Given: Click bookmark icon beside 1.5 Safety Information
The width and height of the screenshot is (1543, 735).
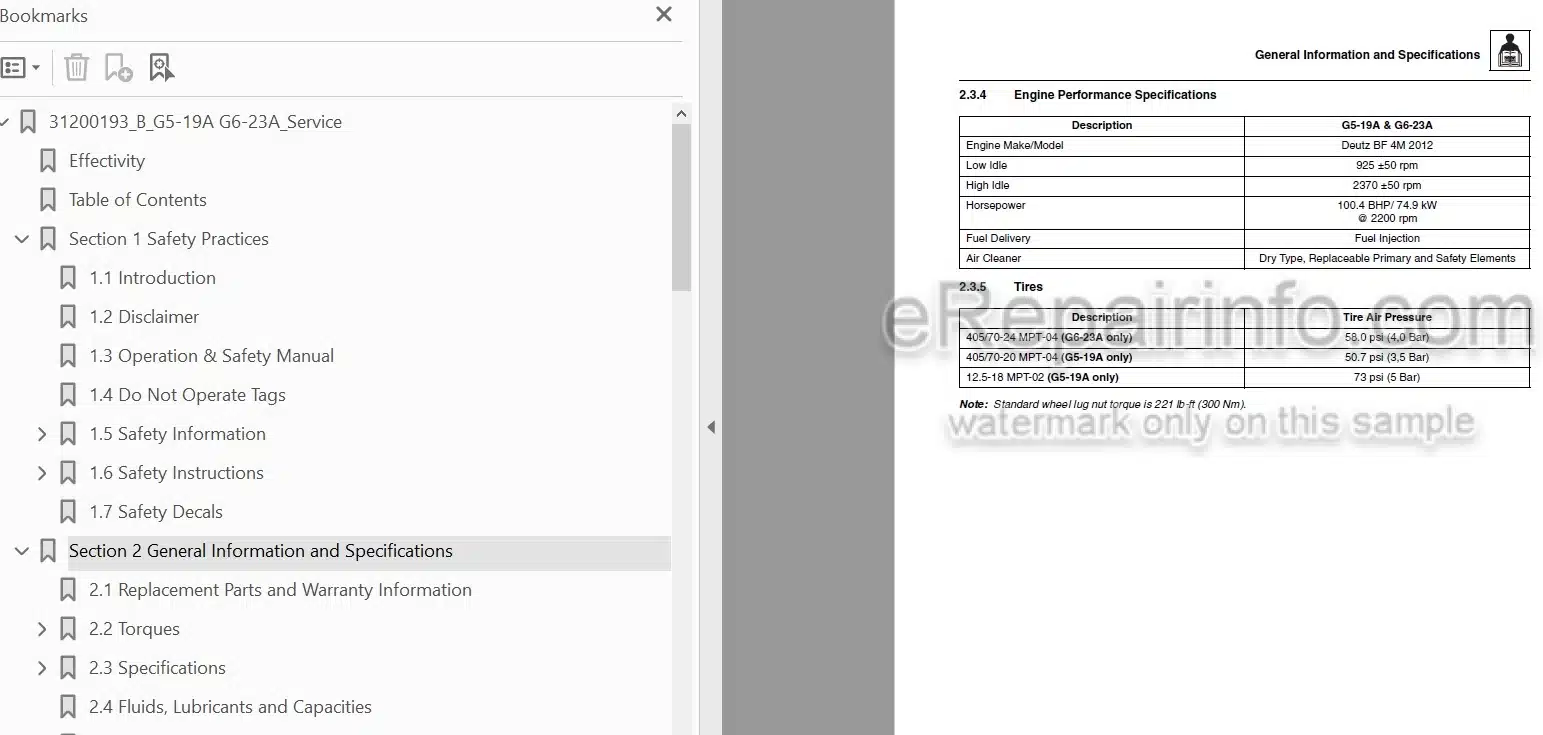Looking at the screenshot, I should pos(68,434).
